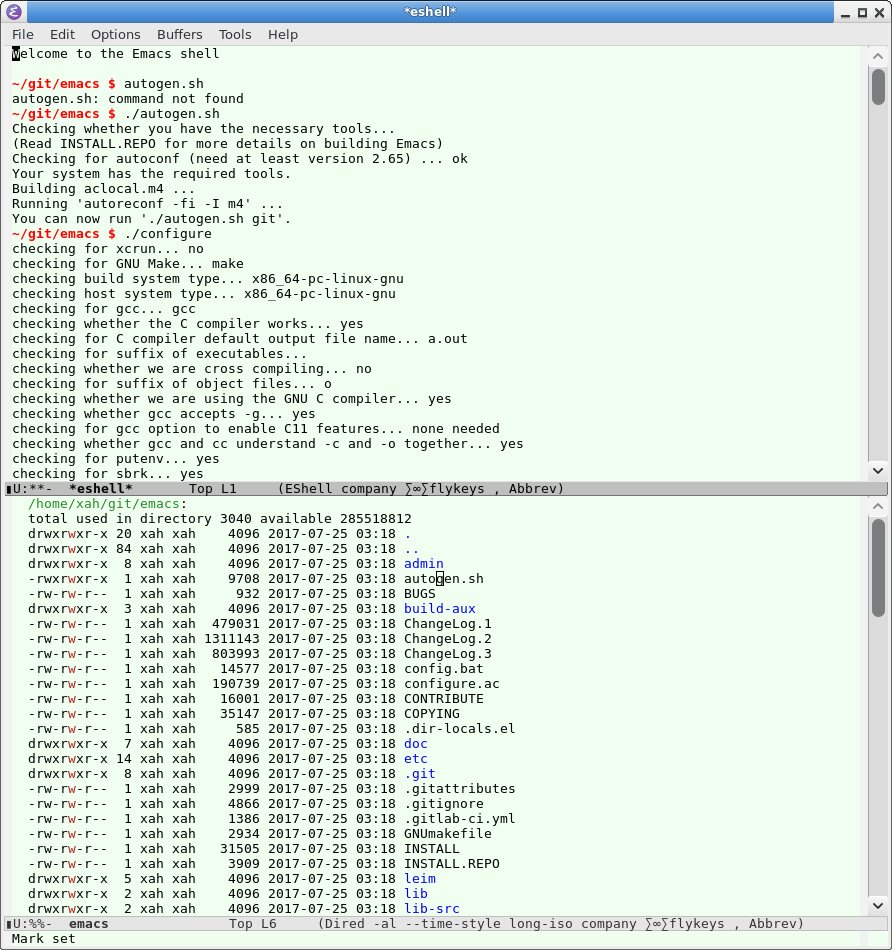Click the Emacs icon in the title bar

tap(13, 12)
